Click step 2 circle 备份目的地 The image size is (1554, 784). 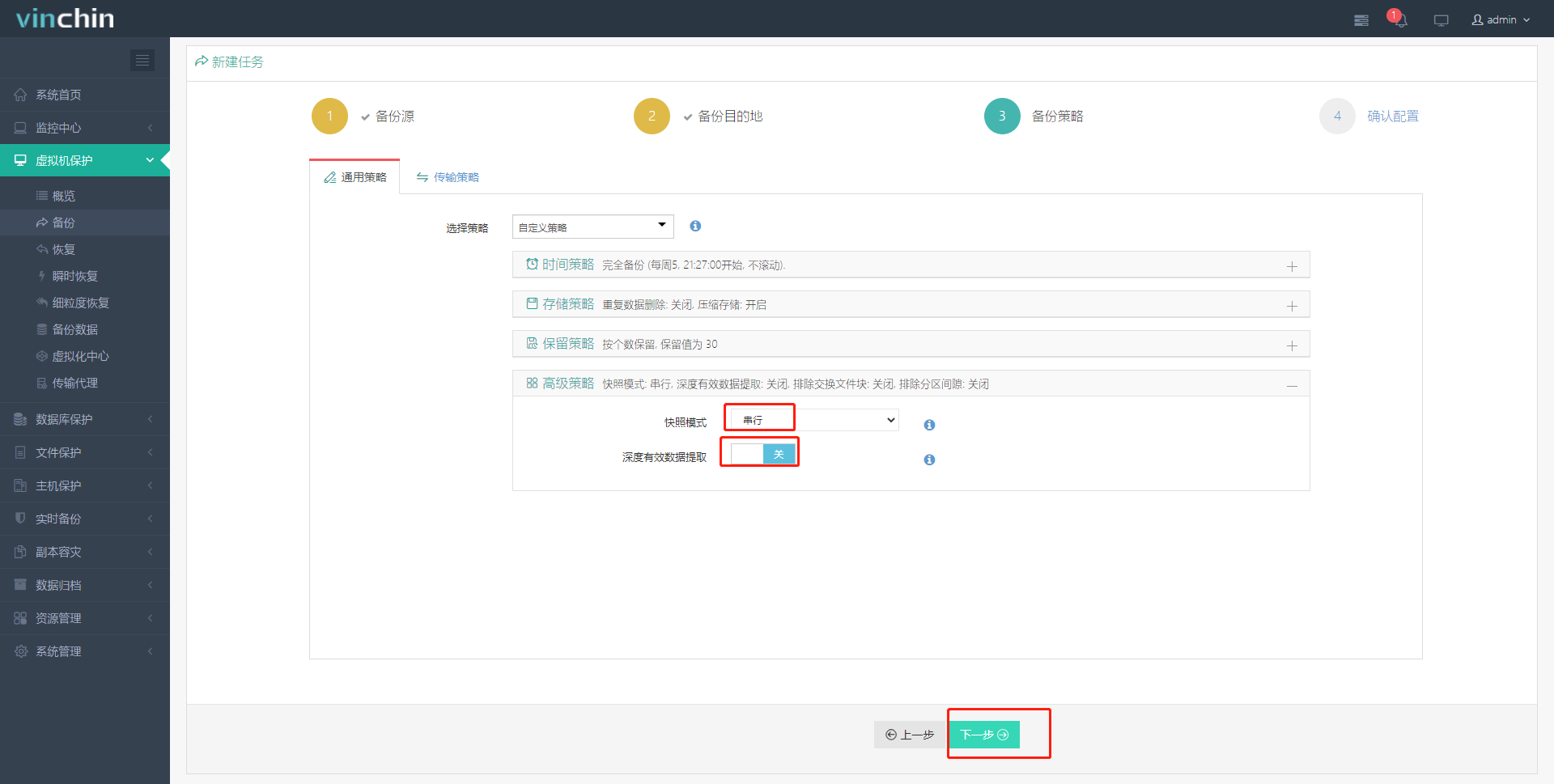tap(652, 116)
